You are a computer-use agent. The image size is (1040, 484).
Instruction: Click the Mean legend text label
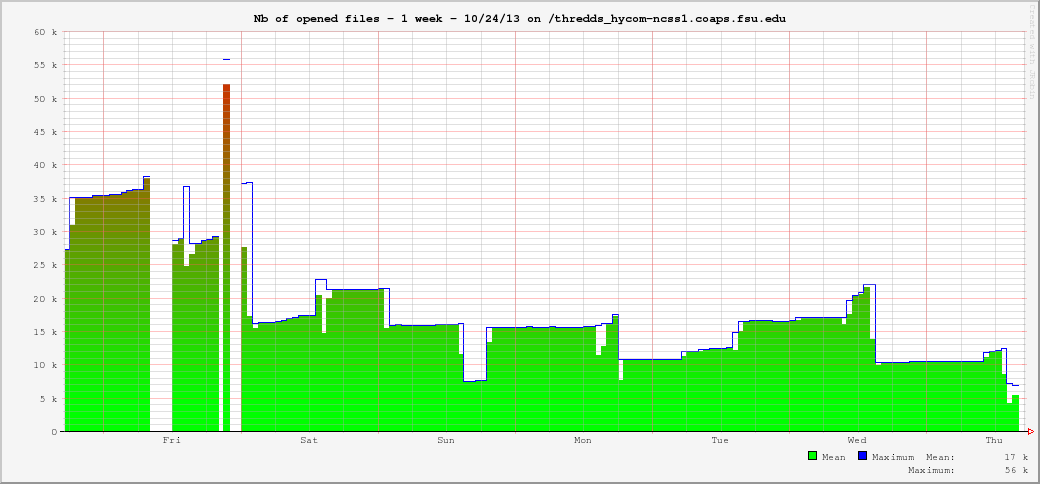pyautogui.click(x=834, y=457)
